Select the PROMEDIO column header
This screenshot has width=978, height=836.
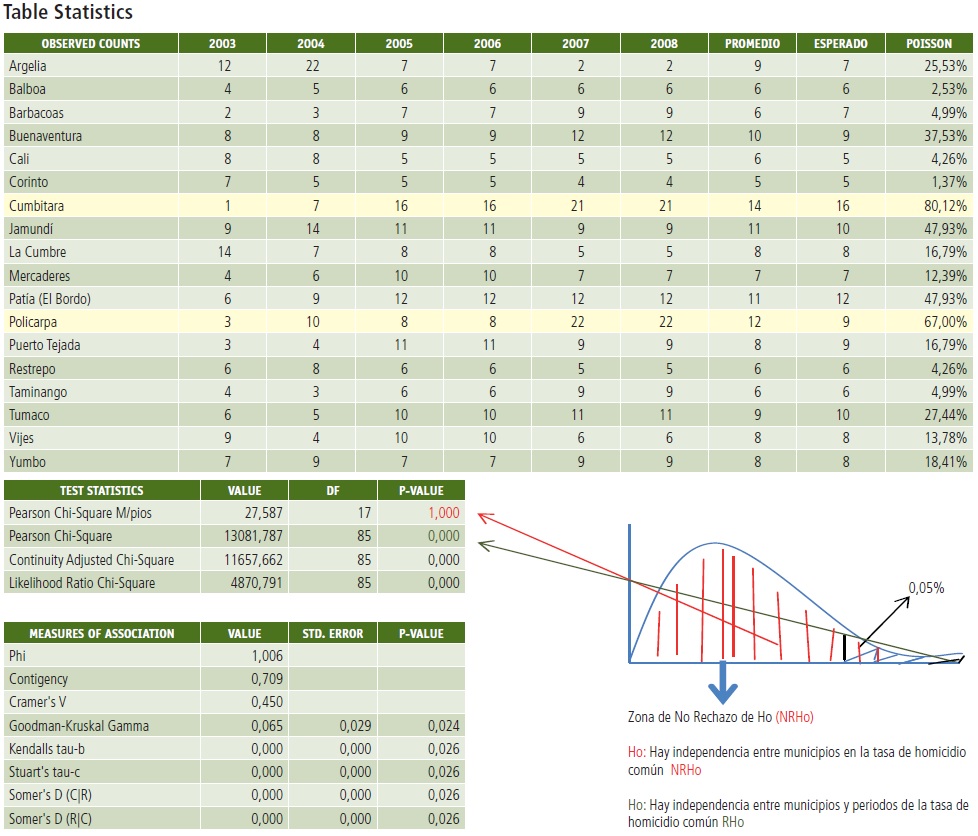coord(752,44)
